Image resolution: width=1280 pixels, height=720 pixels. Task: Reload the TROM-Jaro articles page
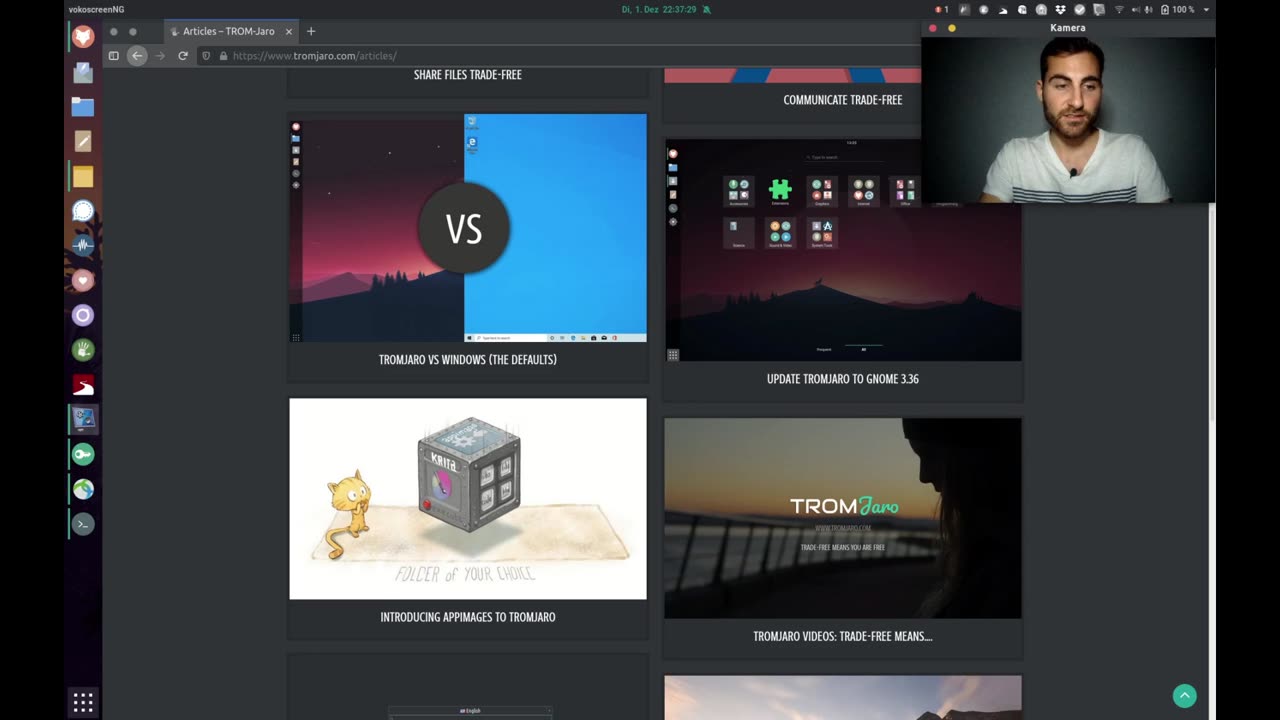pos(183,56)
